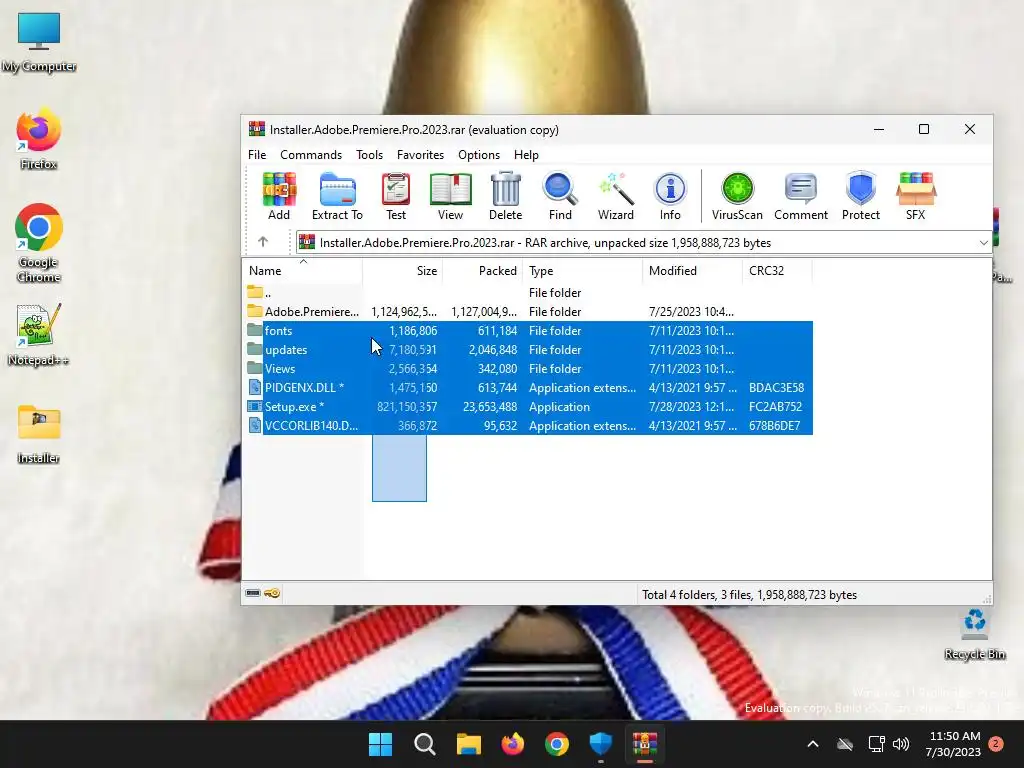
Task: Click the drive icon in status bar
Action: [x=253, y=593]
